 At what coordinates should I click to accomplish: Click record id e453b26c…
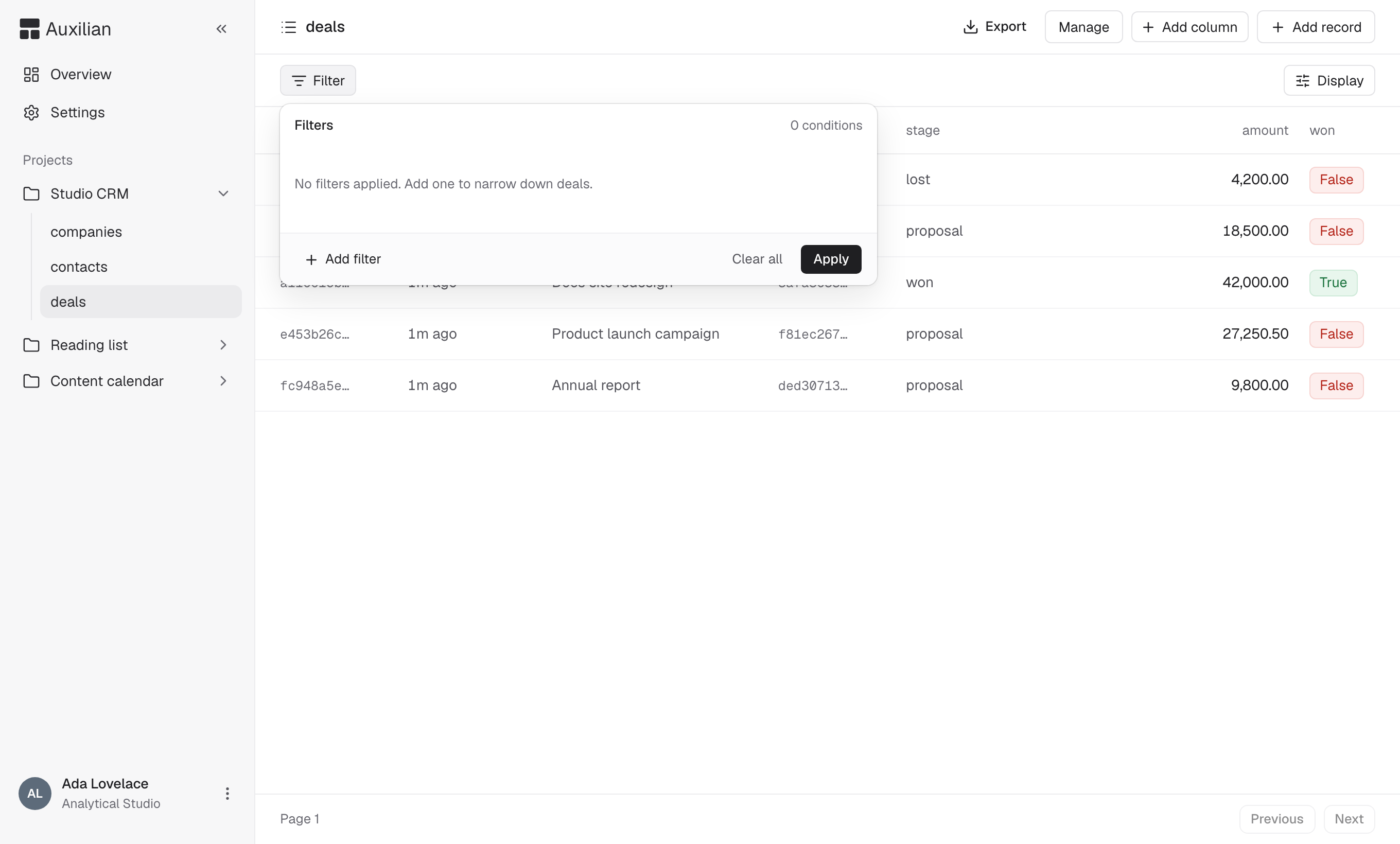click(314, 335)
